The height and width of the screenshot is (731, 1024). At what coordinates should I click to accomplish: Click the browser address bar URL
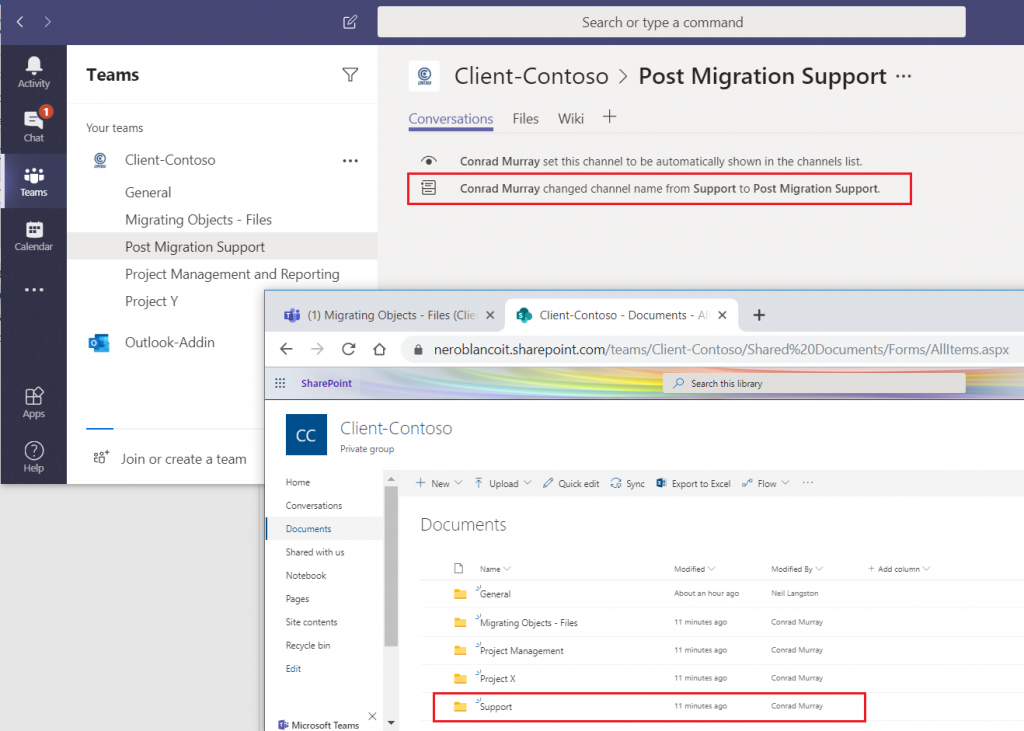coord(721,349)
